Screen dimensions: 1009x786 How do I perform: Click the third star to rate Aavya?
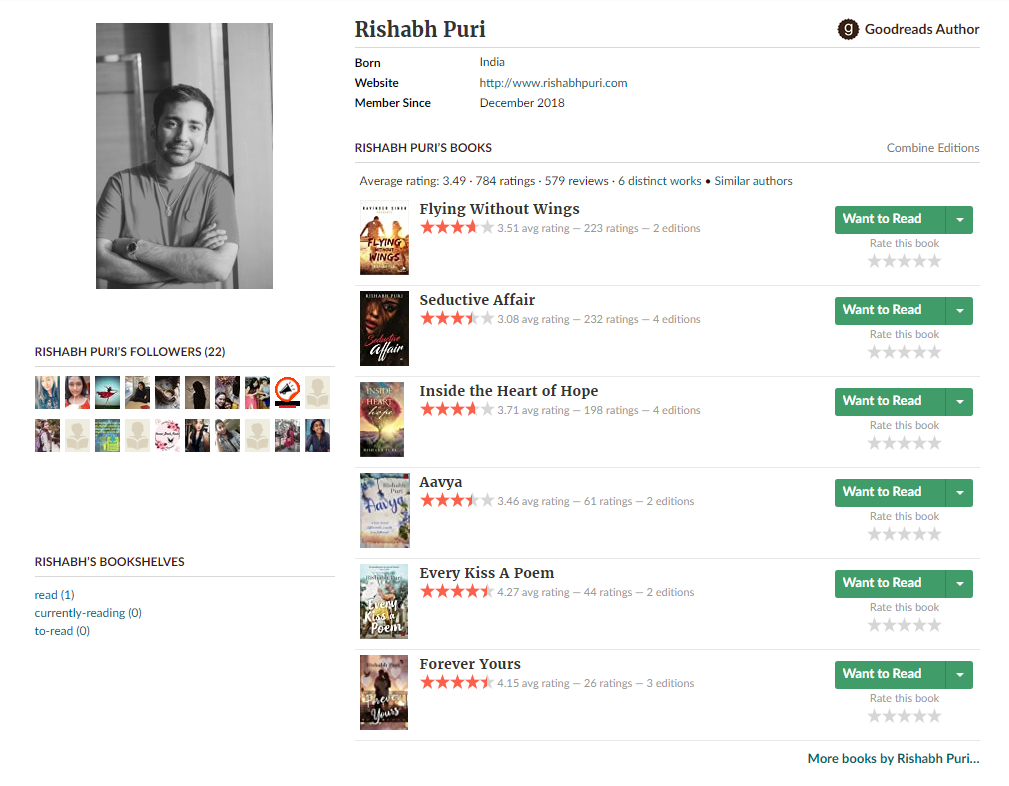tap(904, 533)
